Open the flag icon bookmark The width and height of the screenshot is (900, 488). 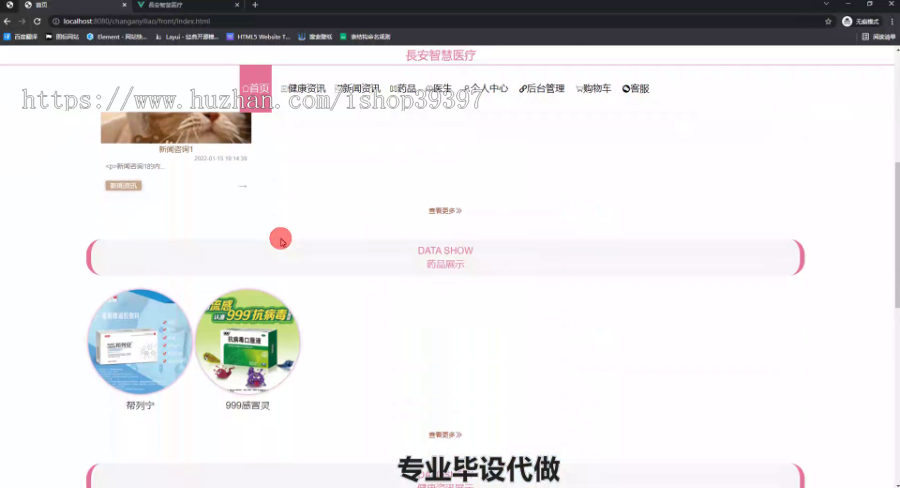click(x=62, y=37)
